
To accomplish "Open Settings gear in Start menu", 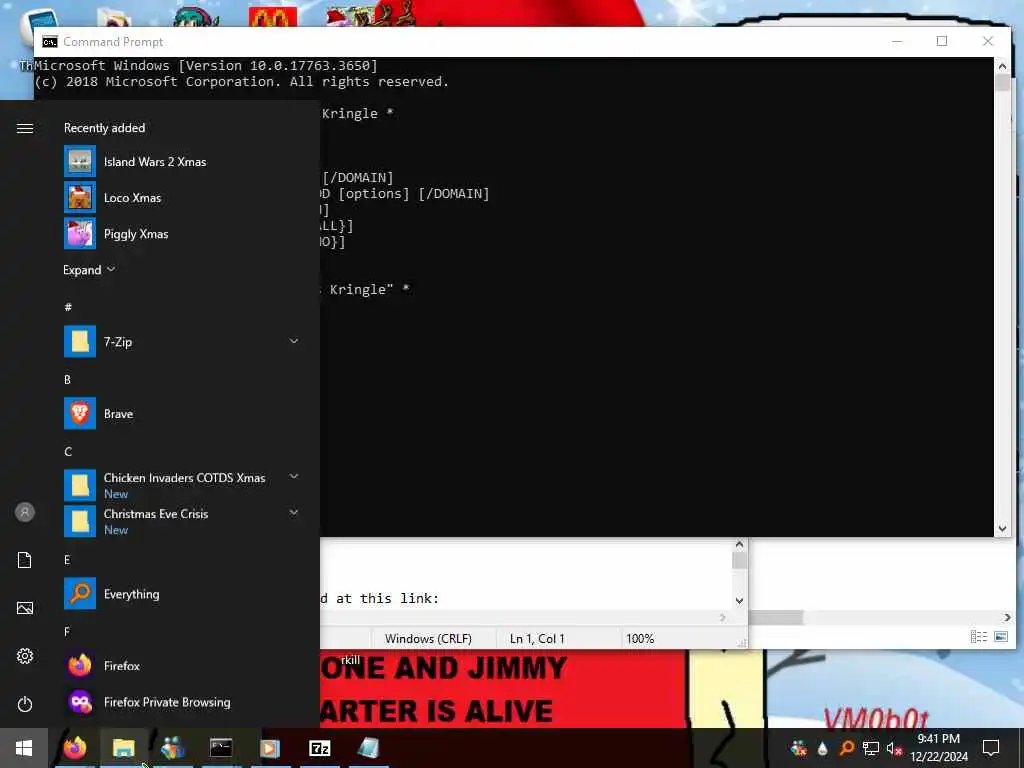I will (x=25, y=656).
